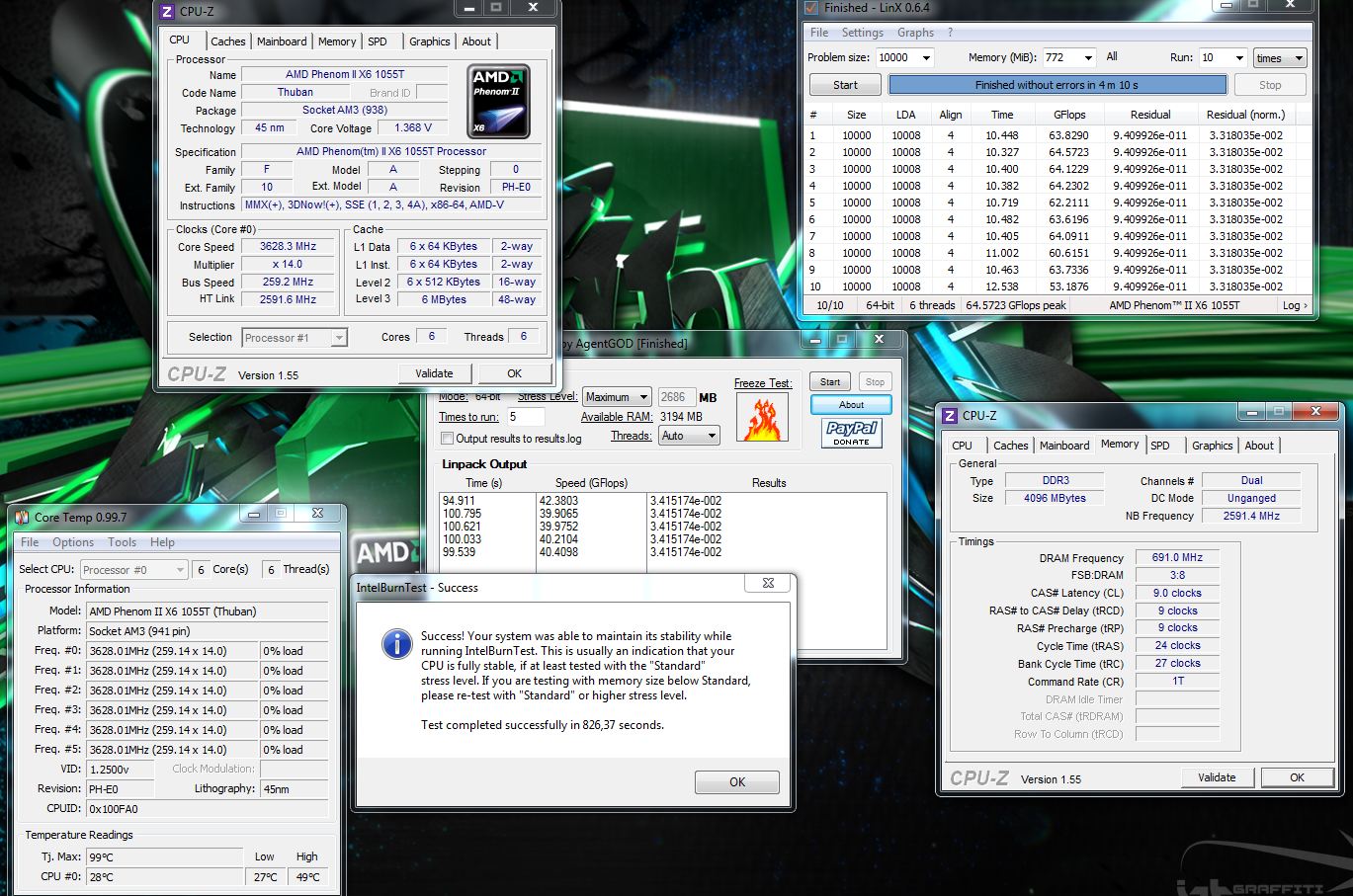Click Core Temp VID value 1.2500v
The image size is (1353, 896).
point(120,769)
